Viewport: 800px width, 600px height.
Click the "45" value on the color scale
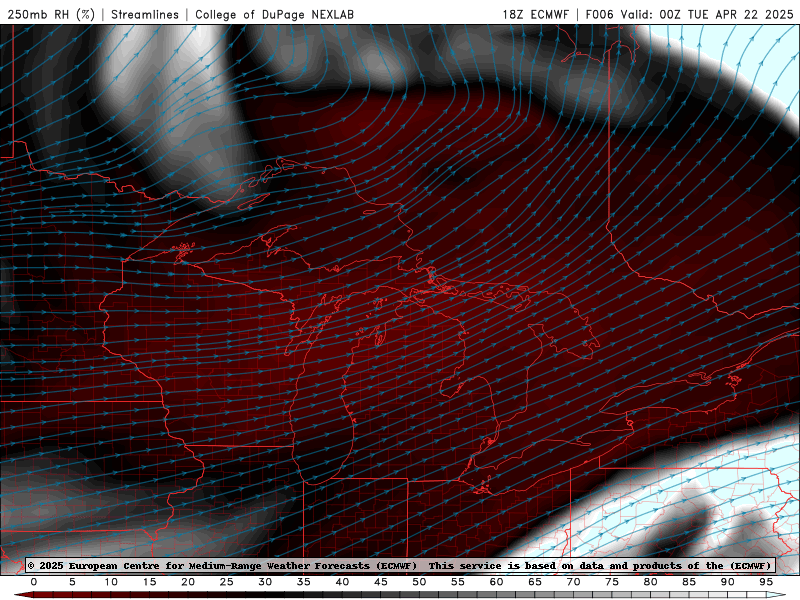[381, 582]
